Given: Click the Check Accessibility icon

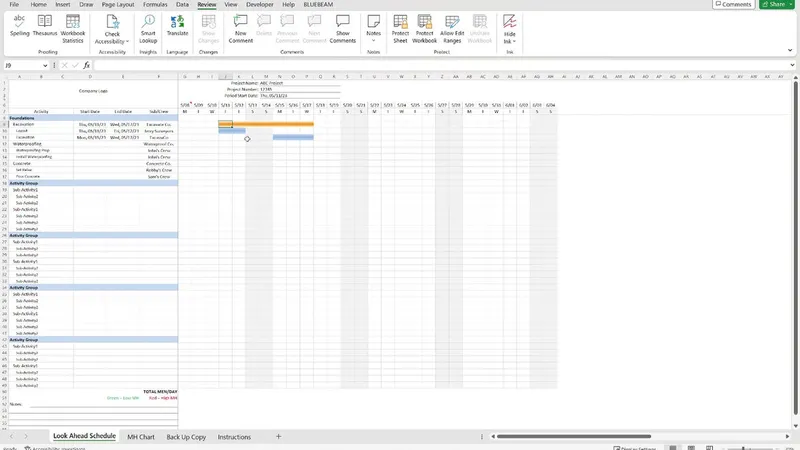Looking at the screenshot, I should pos(112,23).
